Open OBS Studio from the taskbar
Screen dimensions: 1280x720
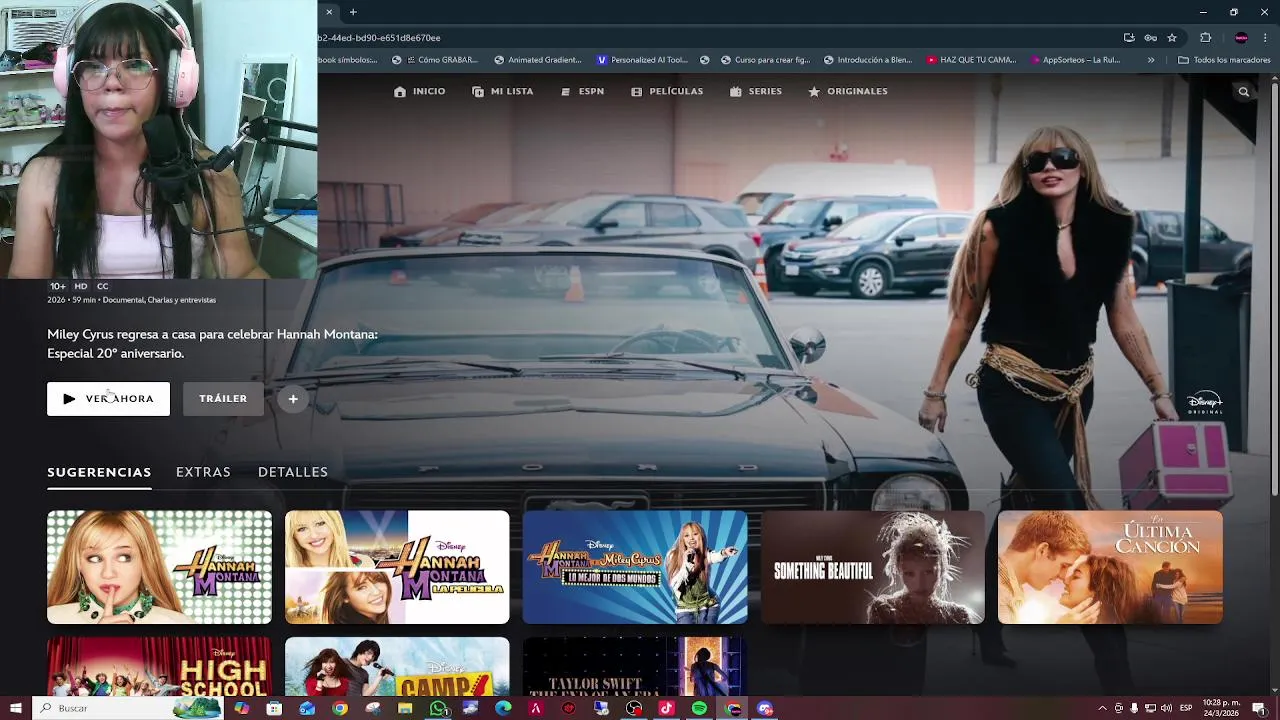click(634, 708)
